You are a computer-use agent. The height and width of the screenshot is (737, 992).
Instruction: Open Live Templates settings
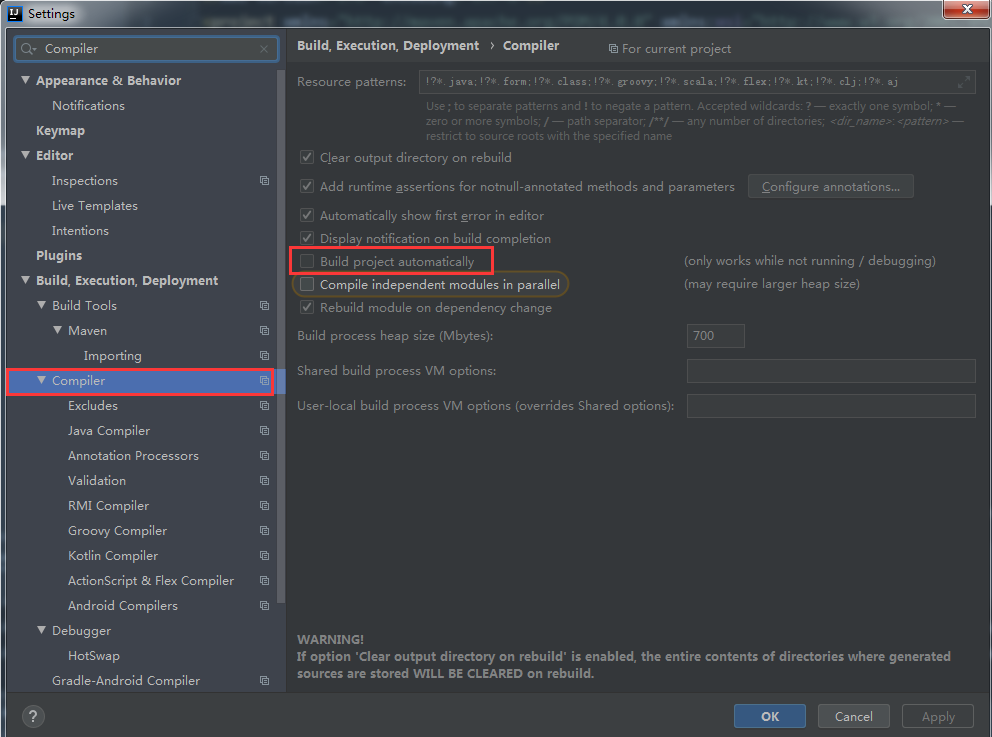94,206
